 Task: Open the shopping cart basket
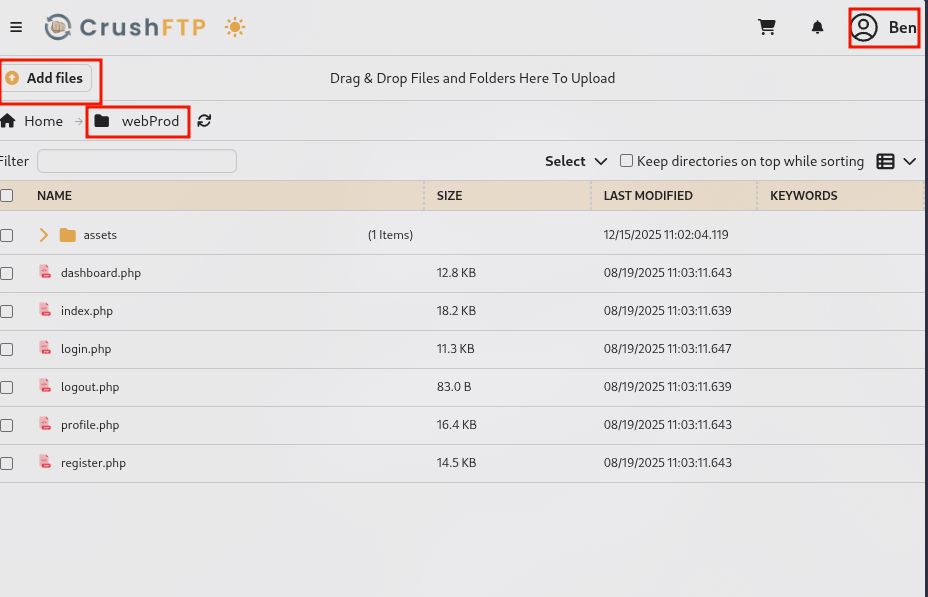click(x=767, y=27)
